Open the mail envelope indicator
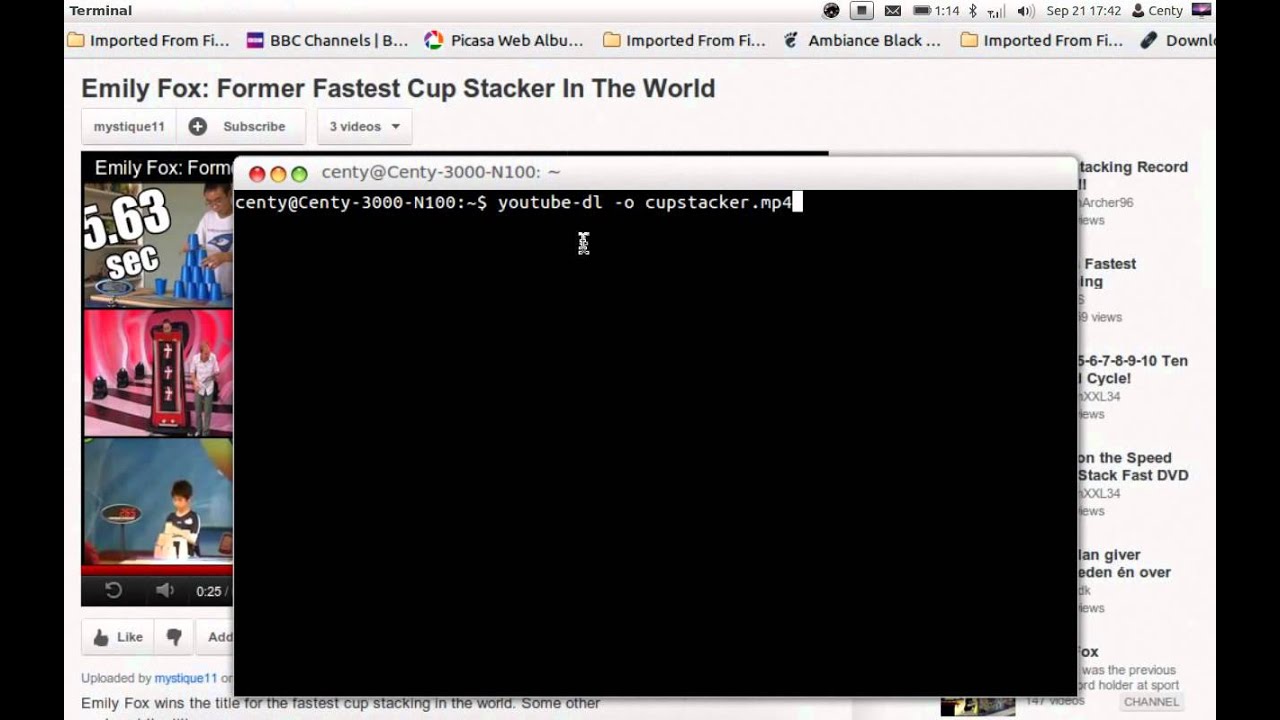The image size is (1280, 720). click(x=892, y=11)
